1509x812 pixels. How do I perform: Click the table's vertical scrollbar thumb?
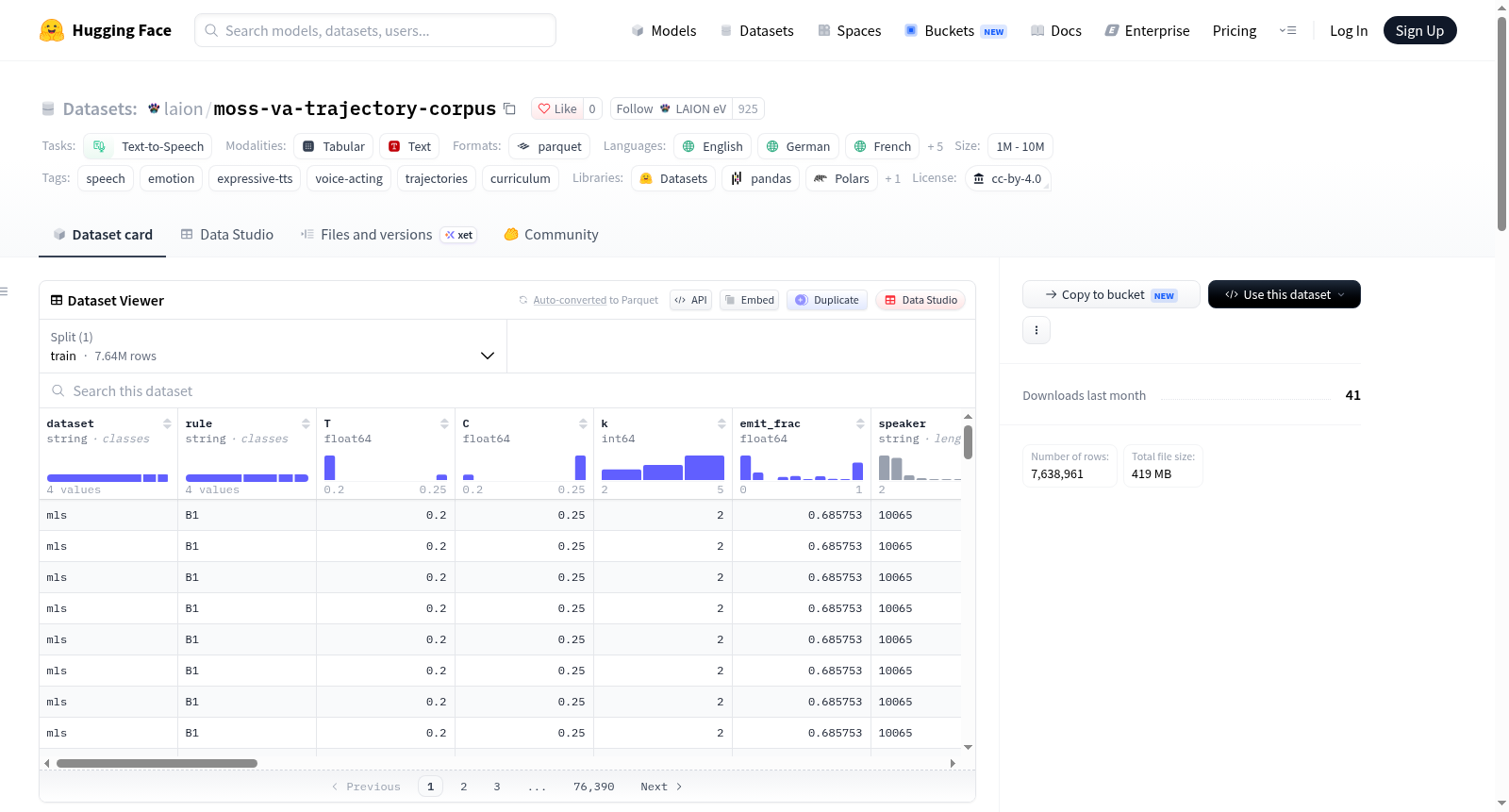point(968,442)
